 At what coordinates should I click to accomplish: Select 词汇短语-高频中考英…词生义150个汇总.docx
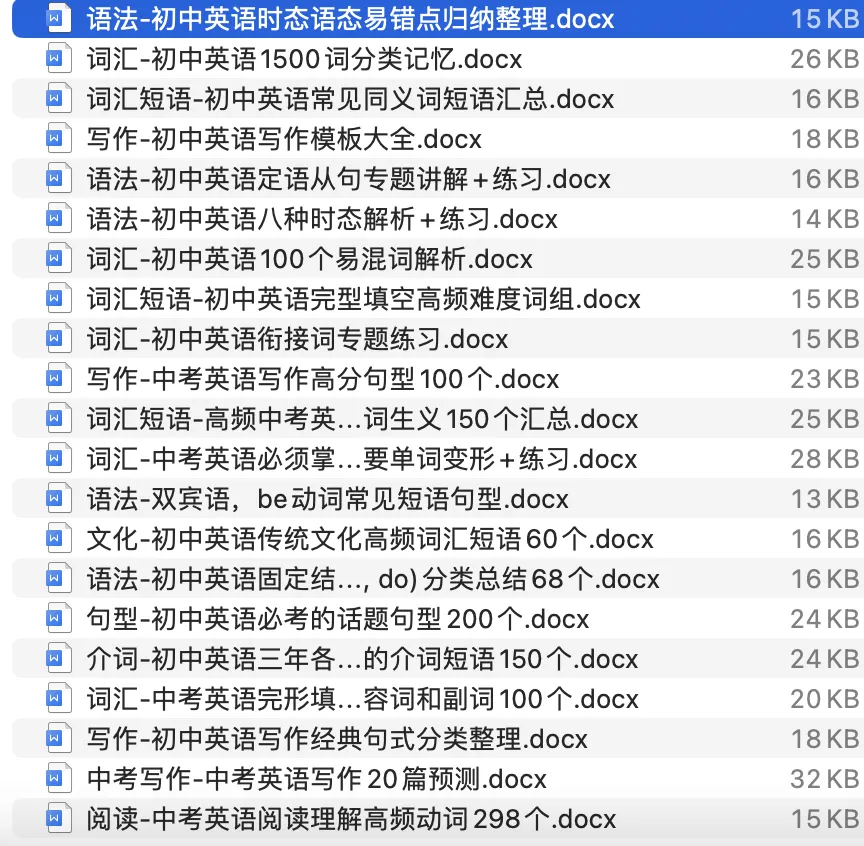362,419
